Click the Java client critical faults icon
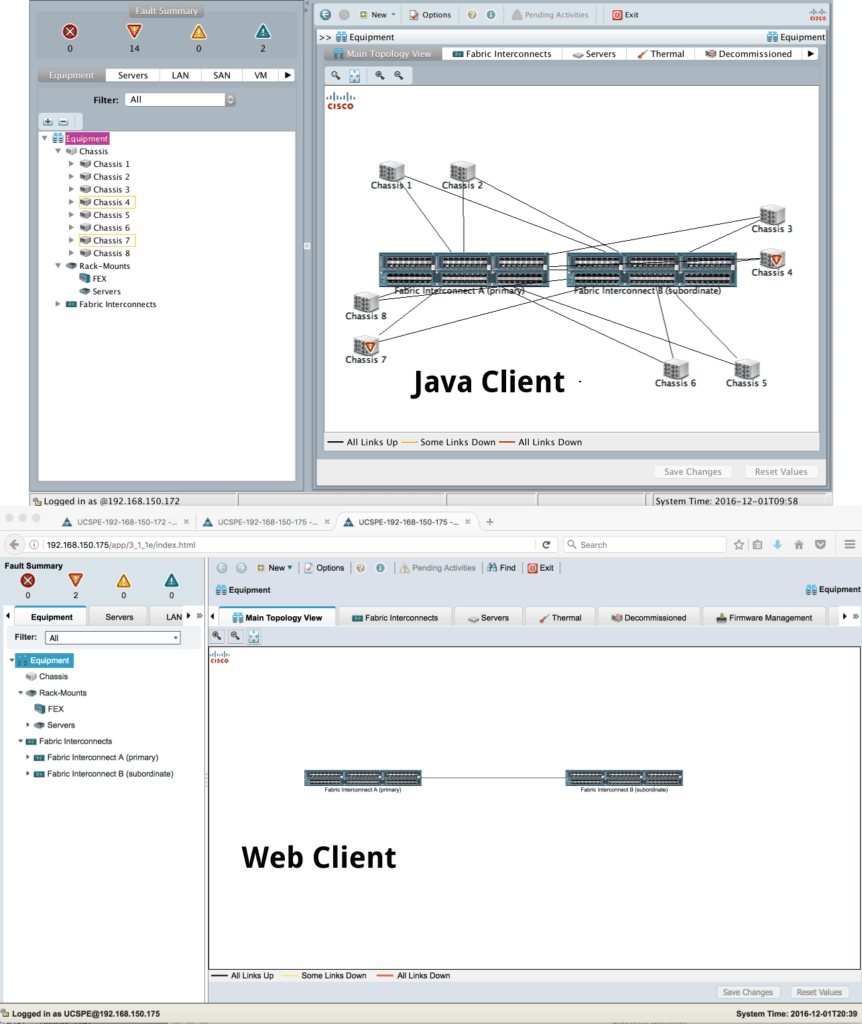Viewport: 862px width, 1024px height. click(x=70, y=31)
